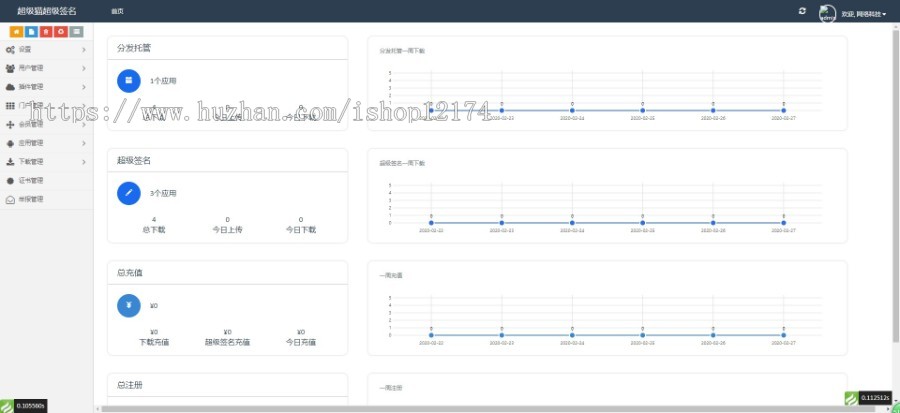Click the red gear shortcut button
This screenshot has width=900, height=413.
[x=61, y=32]
